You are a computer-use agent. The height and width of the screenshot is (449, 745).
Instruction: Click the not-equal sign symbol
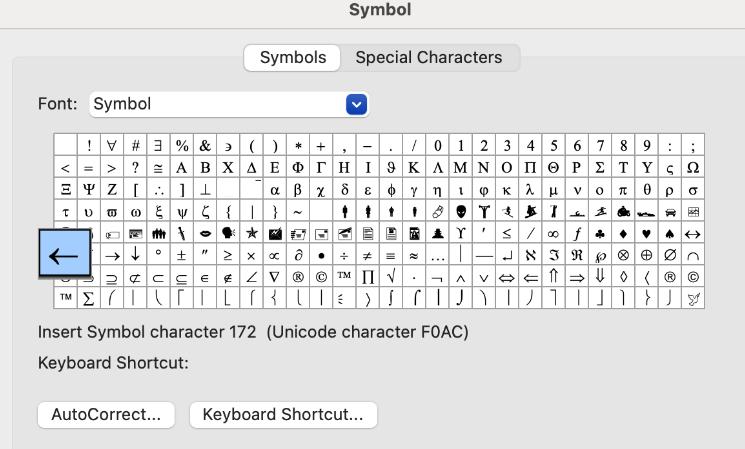pos(367,255)
